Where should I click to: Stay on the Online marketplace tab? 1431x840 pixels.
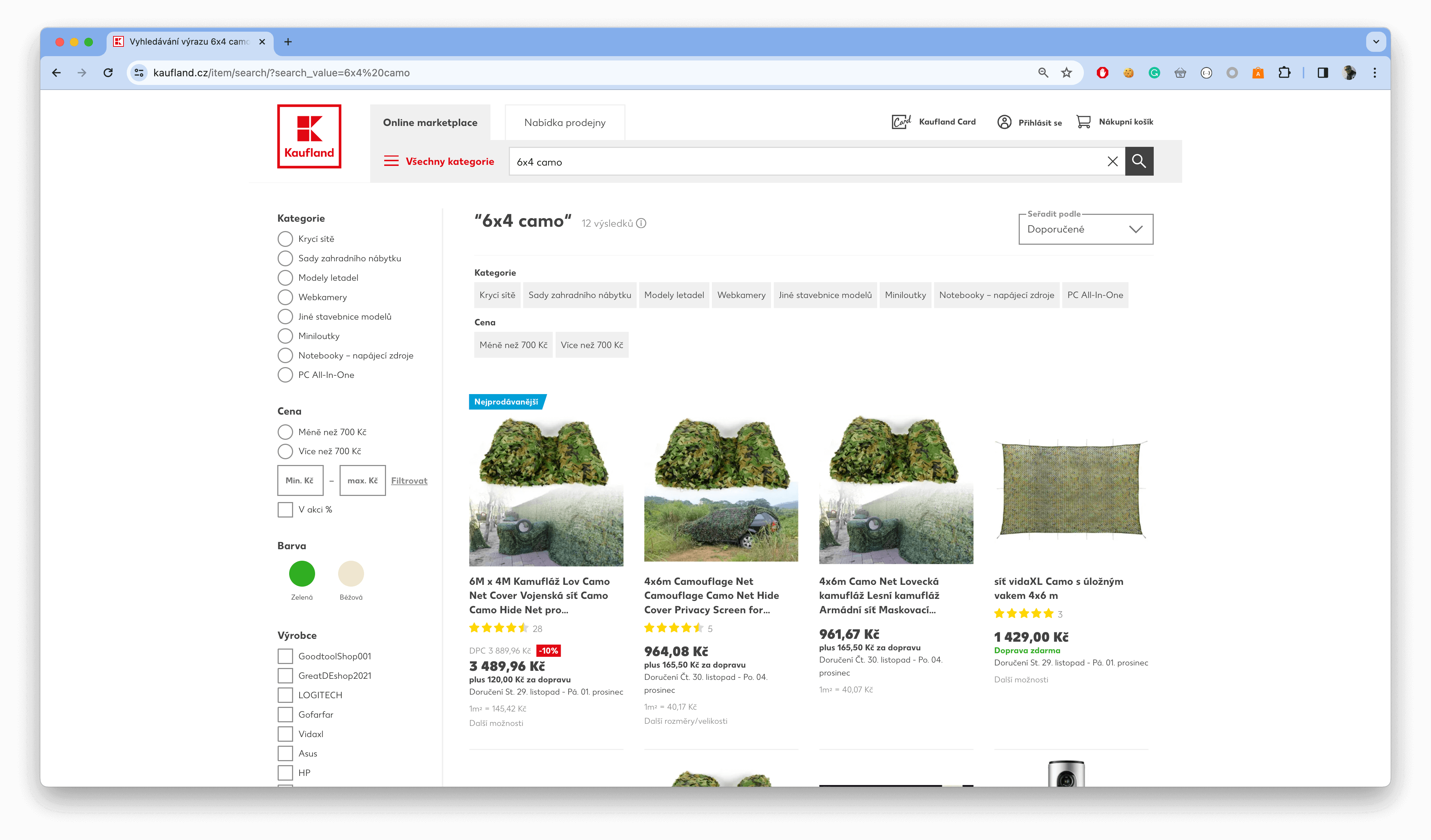point(430,122)
